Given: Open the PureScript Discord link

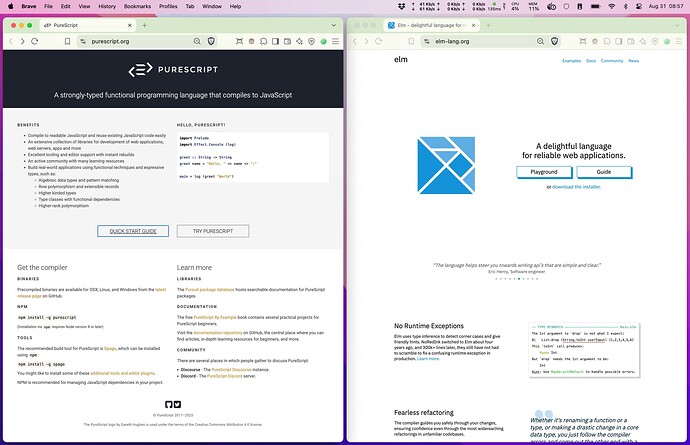Looking at the screenshot, I should point(224,376).
